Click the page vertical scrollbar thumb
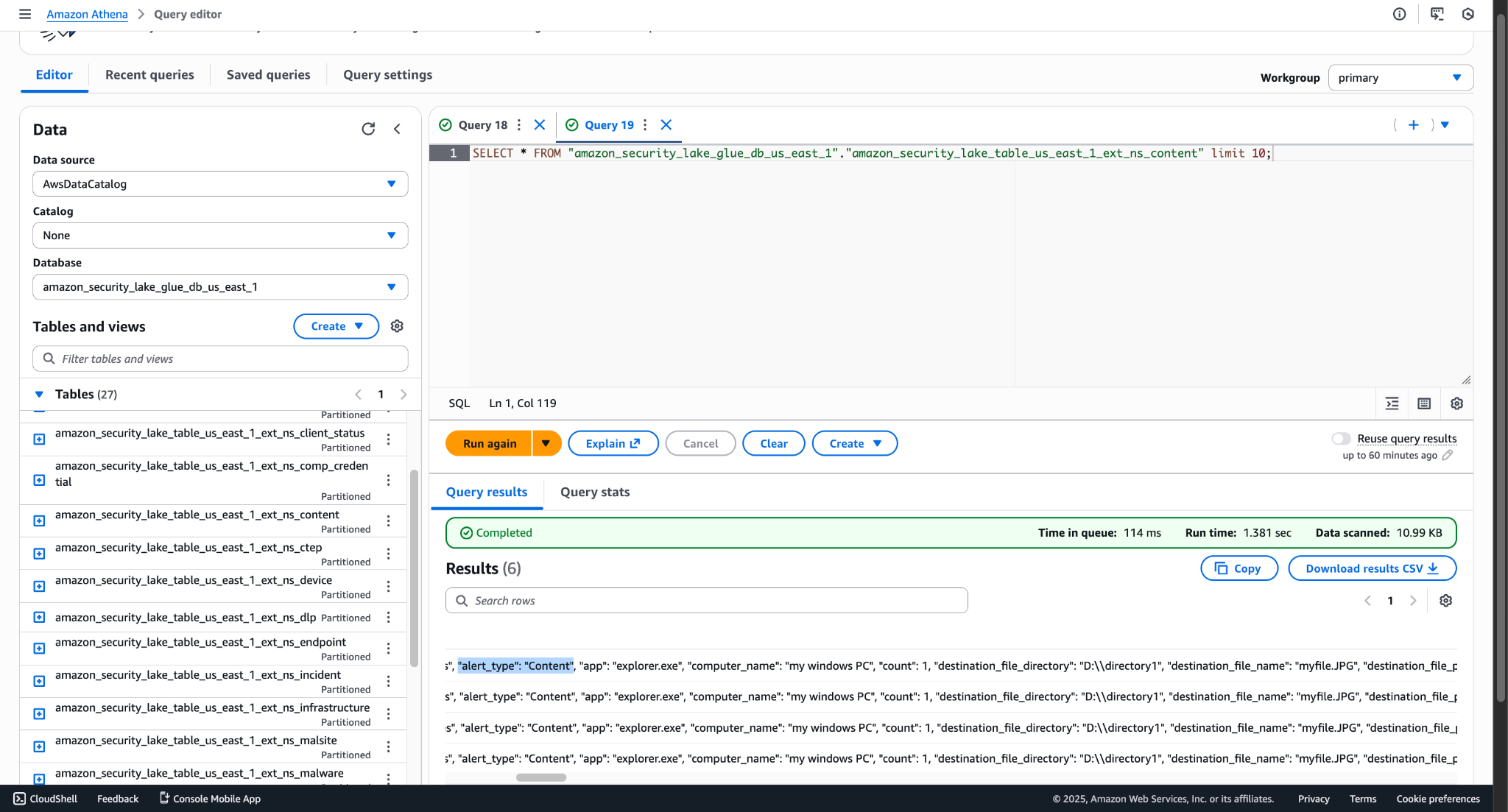This screenshot has height=812, width=1508. pyautogui.click(x=1500, y=357)
